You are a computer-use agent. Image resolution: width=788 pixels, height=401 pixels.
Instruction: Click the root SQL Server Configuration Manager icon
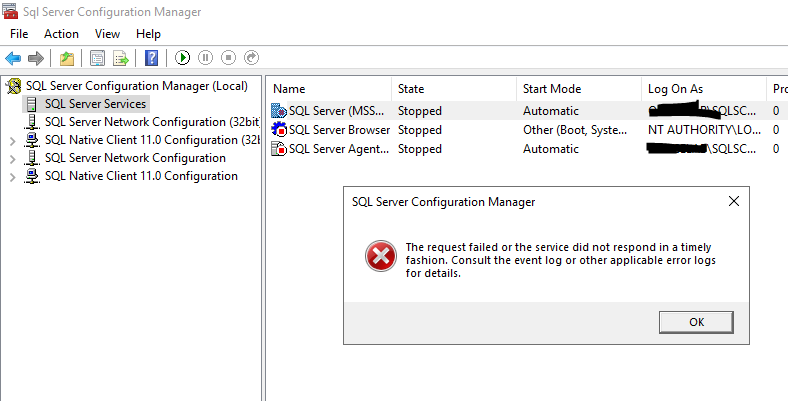15,86
